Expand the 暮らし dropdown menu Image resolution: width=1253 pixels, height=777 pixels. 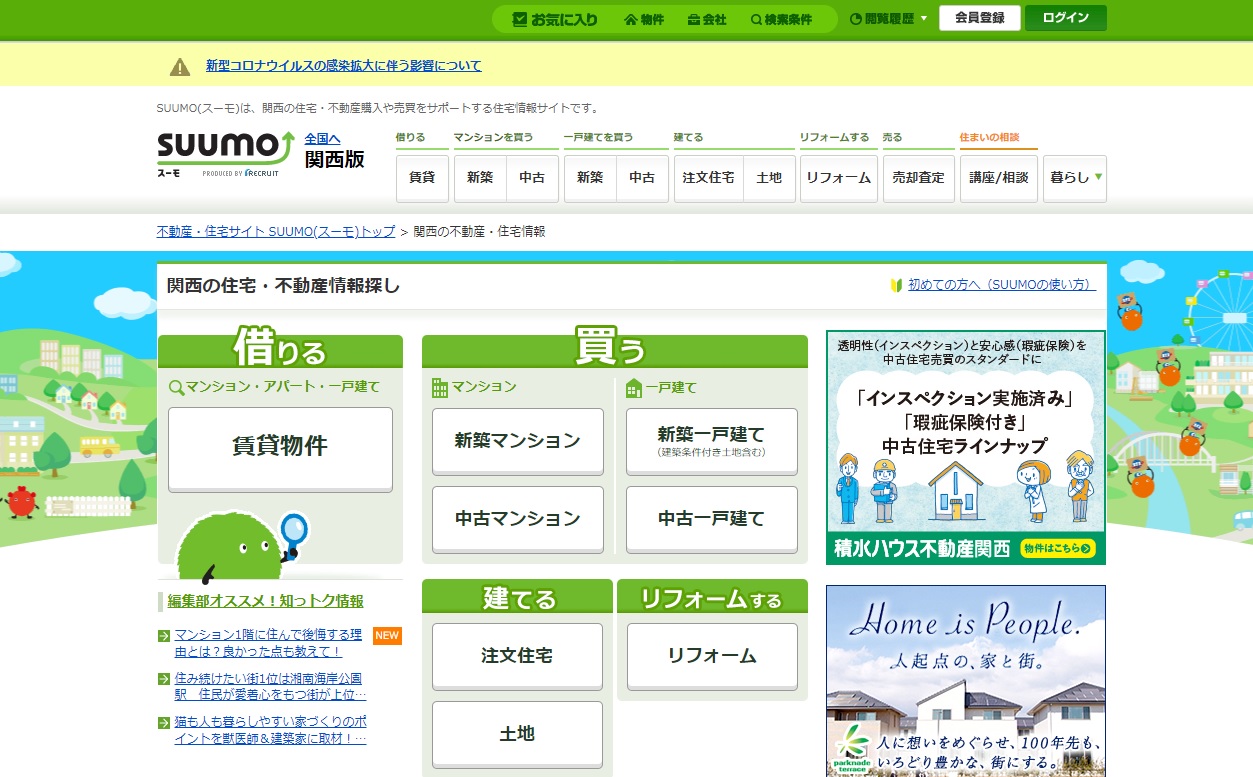click(1075, 178)
